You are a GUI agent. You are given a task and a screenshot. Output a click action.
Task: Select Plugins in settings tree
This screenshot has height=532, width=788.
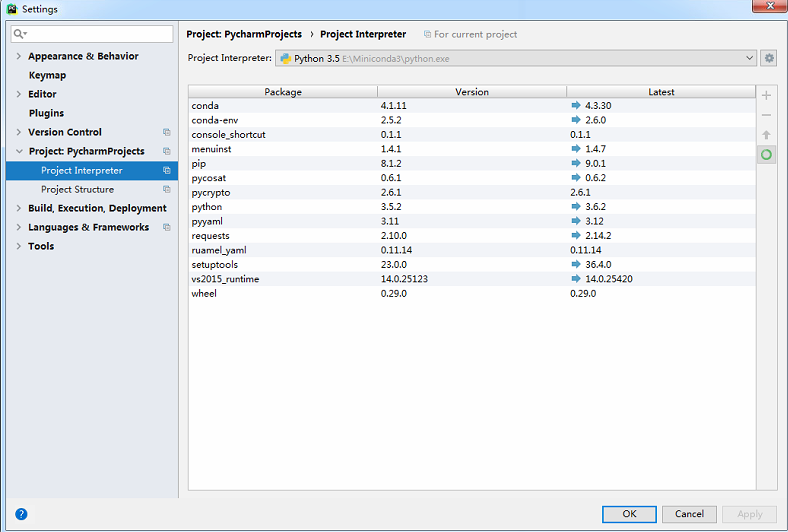tap(46, 113)
